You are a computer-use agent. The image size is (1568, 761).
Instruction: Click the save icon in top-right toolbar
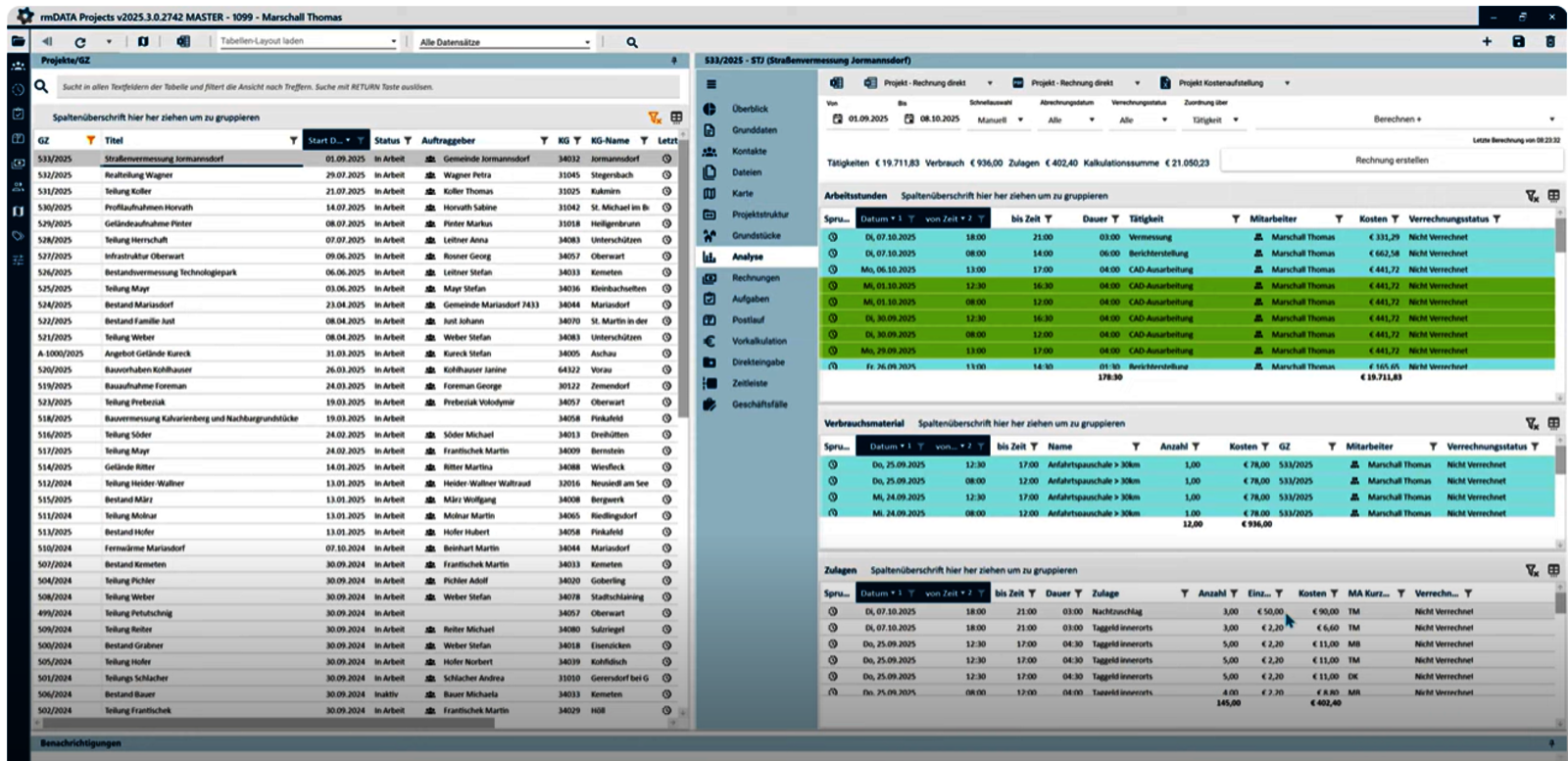click(1518, 42)
